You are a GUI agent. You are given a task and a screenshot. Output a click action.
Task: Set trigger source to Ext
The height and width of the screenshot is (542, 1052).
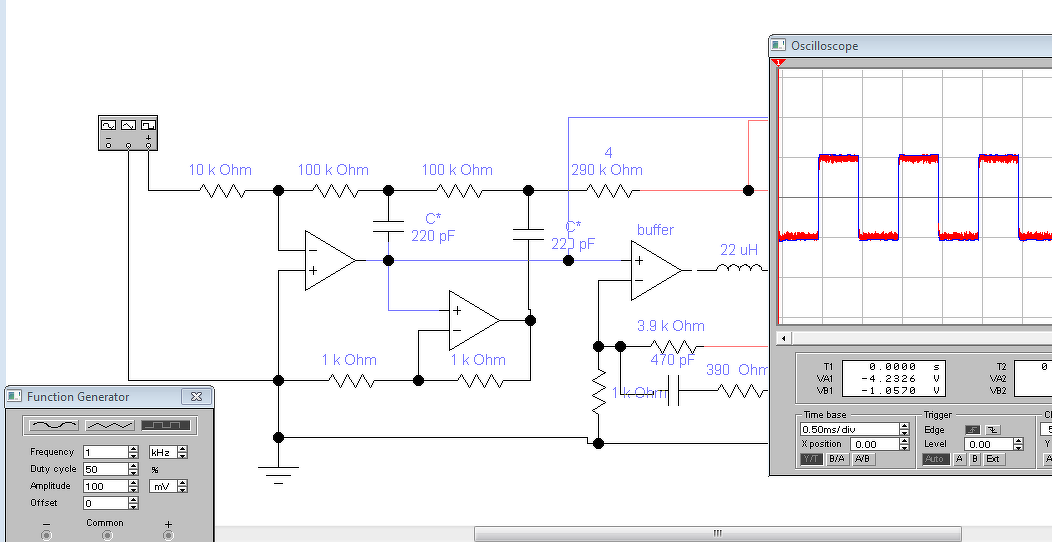click(992, 459)
